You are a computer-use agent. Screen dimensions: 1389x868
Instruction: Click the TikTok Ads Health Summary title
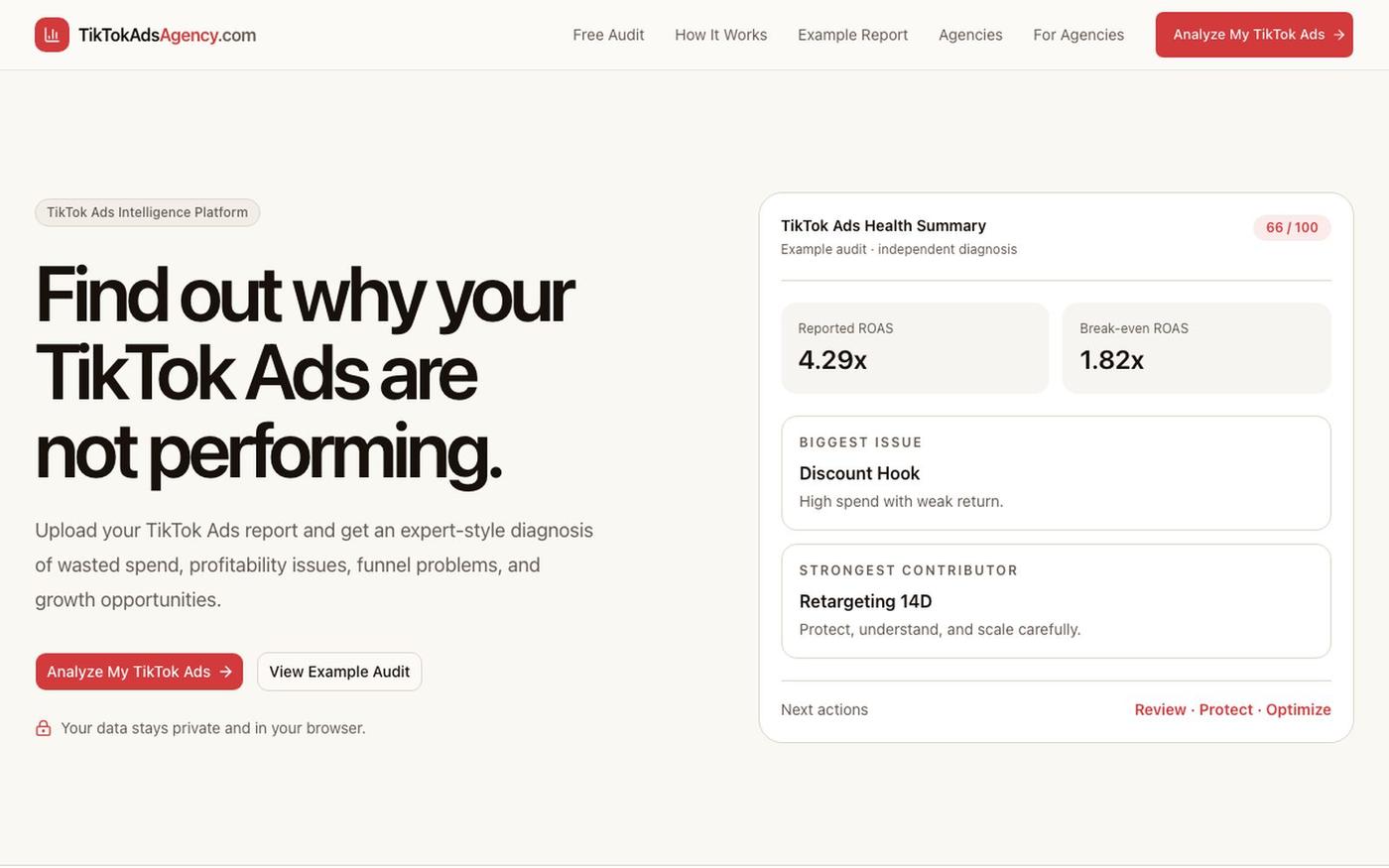[883, 226]
